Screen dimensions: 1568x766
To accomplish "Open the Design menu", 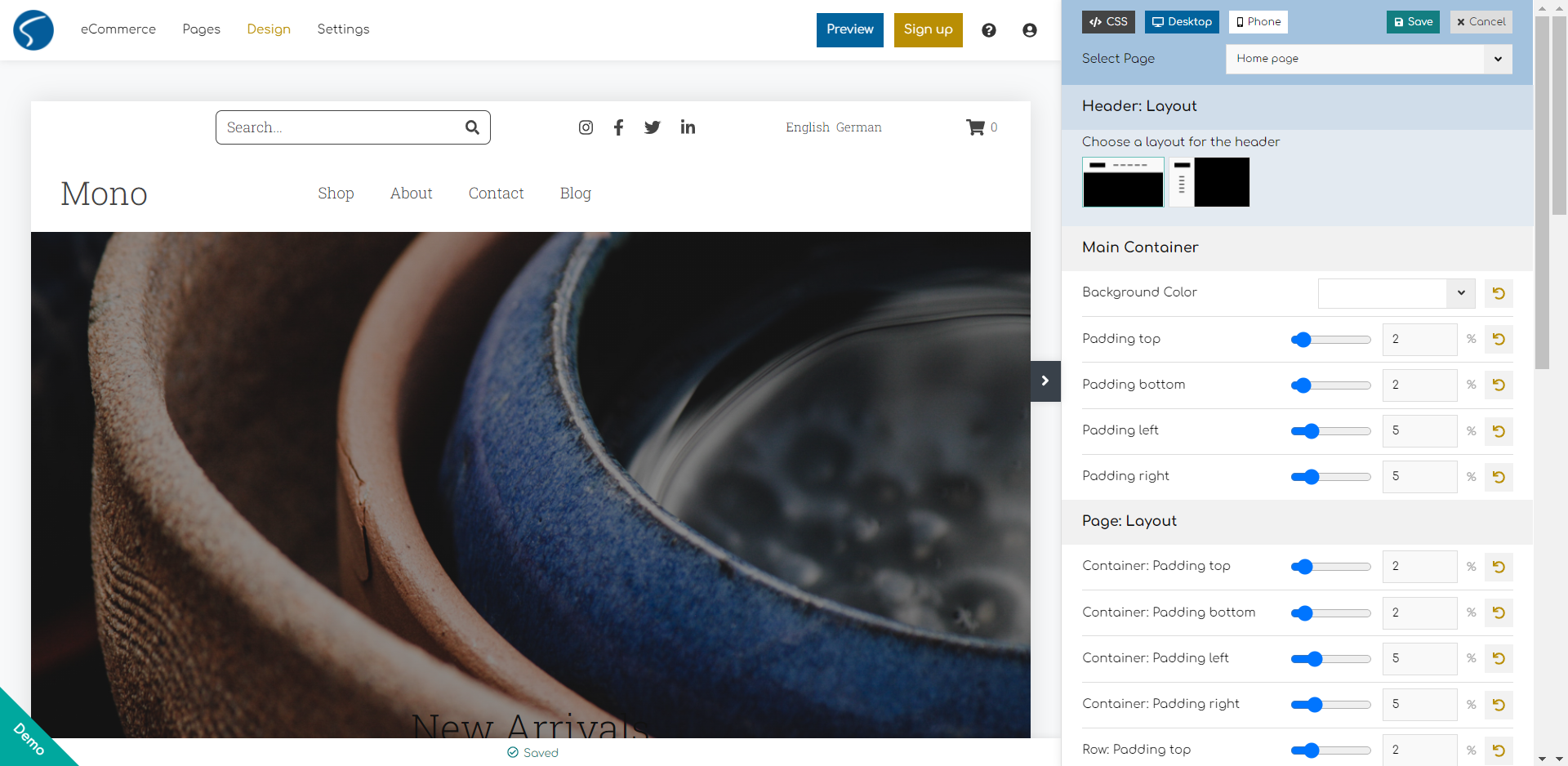I will [x=269, y=29].
